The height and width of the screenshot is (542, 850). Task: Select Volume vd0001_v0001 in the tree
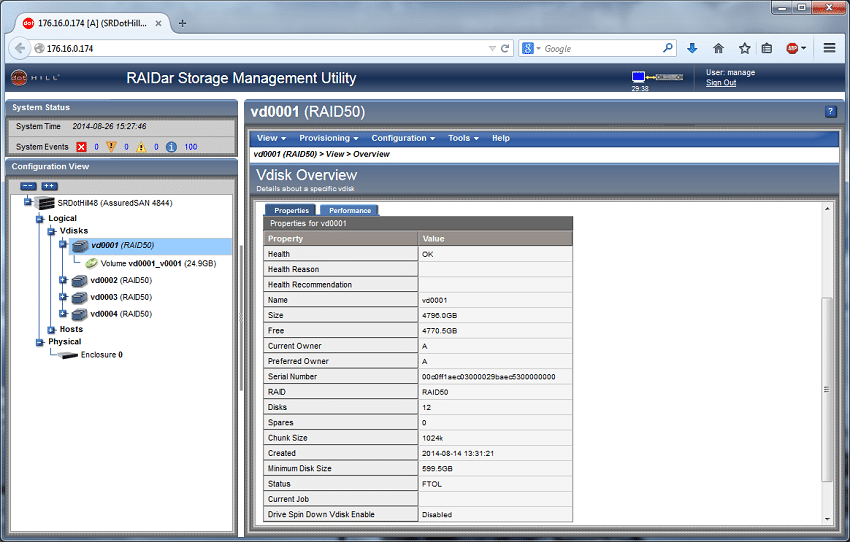pyautogui.click(x=158, y=263)
